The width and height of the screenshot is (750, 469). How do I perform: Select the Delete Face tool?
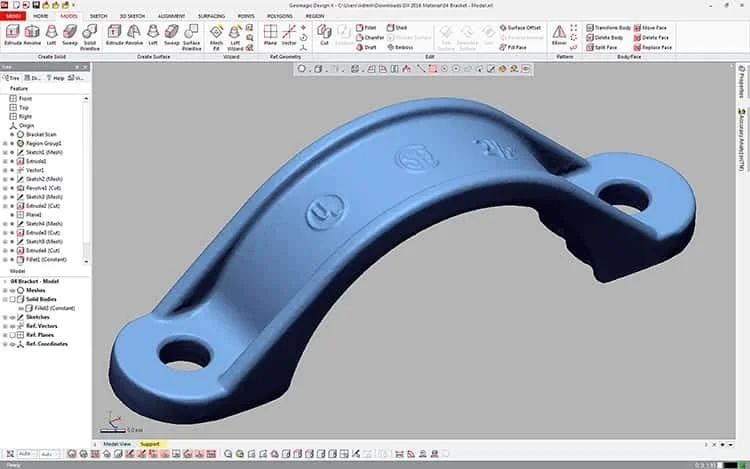[x=651, y=37]
